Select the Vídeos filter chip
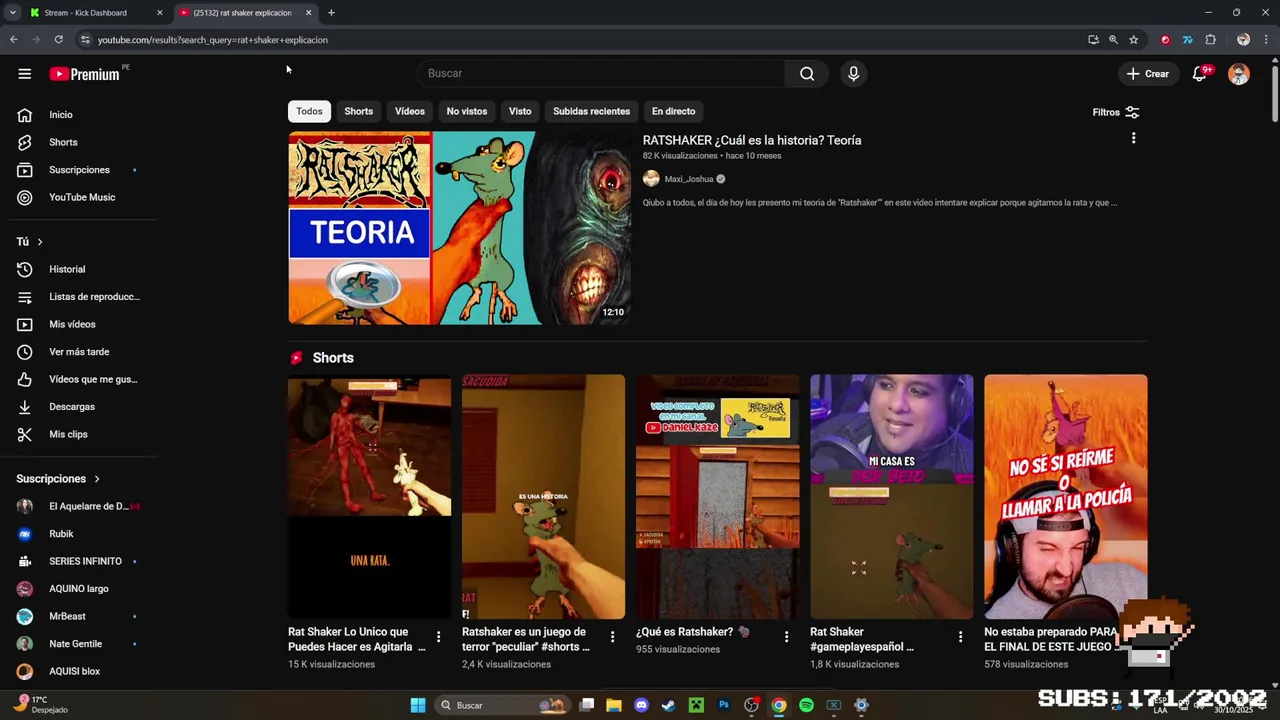 tap(410, 111)
